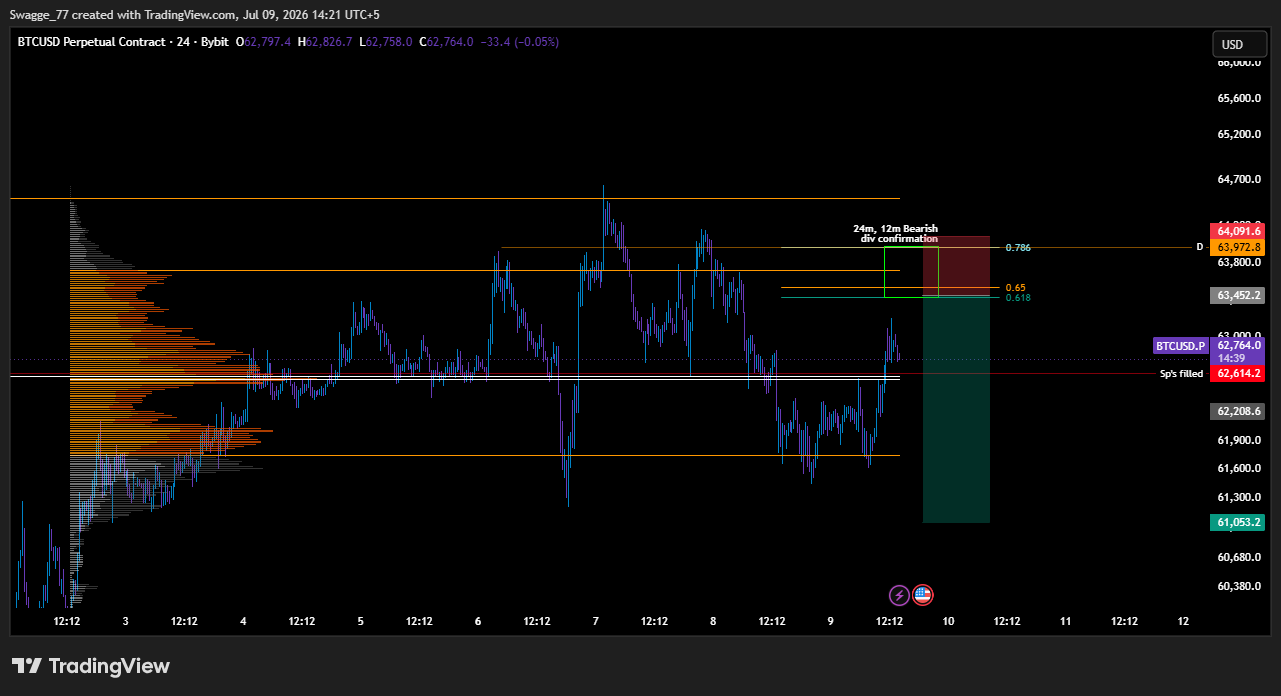Click date 10 on the time axis
1281x696 pixels.
pos(948,621)
